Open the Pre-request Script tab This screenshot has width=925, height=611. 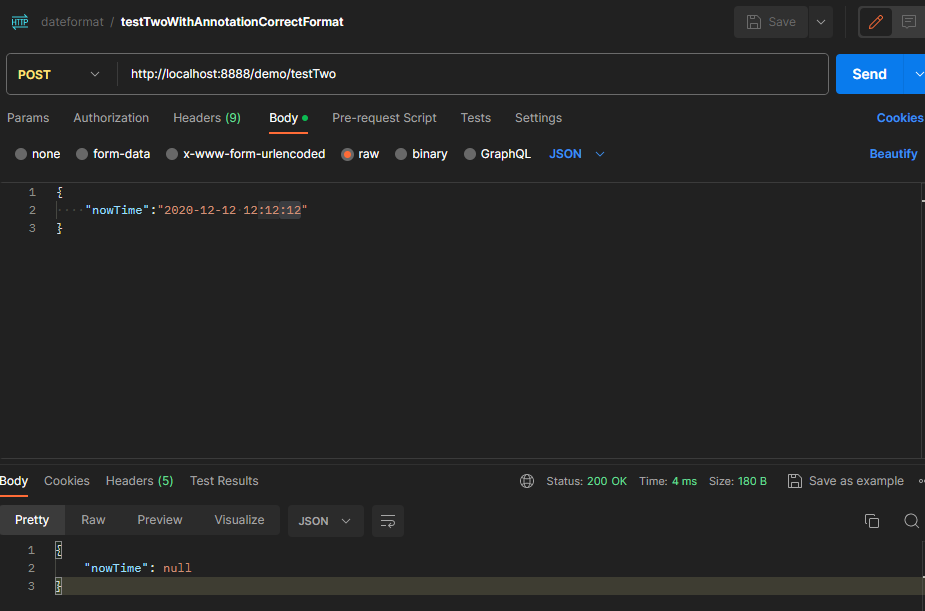click(x=384, y=118)
